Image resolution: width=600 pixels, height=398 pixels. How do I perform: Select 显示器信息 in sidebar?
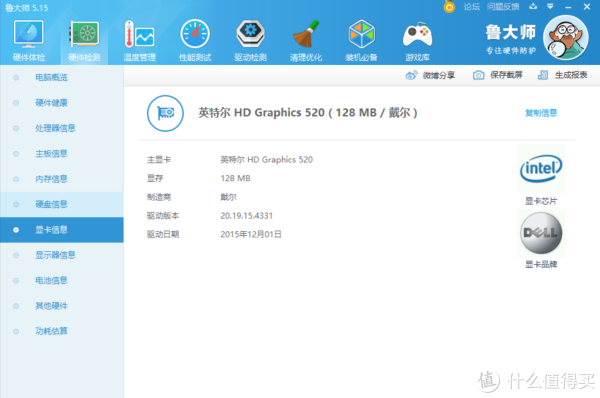pos(62,255)
